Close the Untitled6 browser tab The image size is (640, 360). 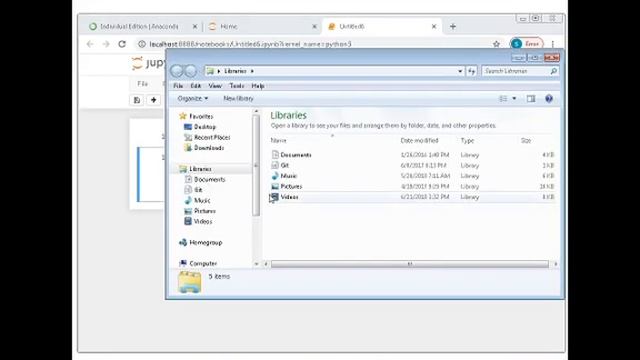click(434, 27)
